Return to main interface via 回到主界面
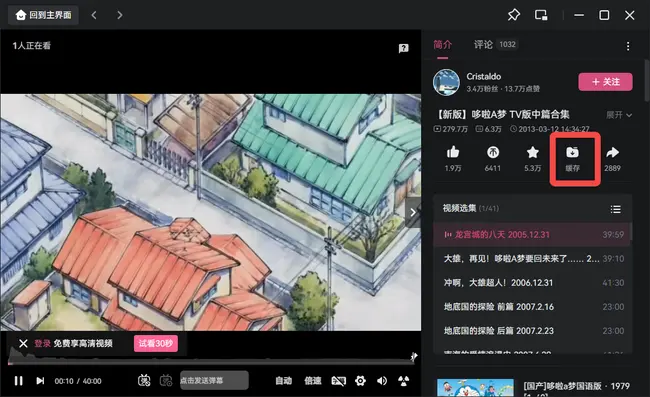 coord(44,15)
